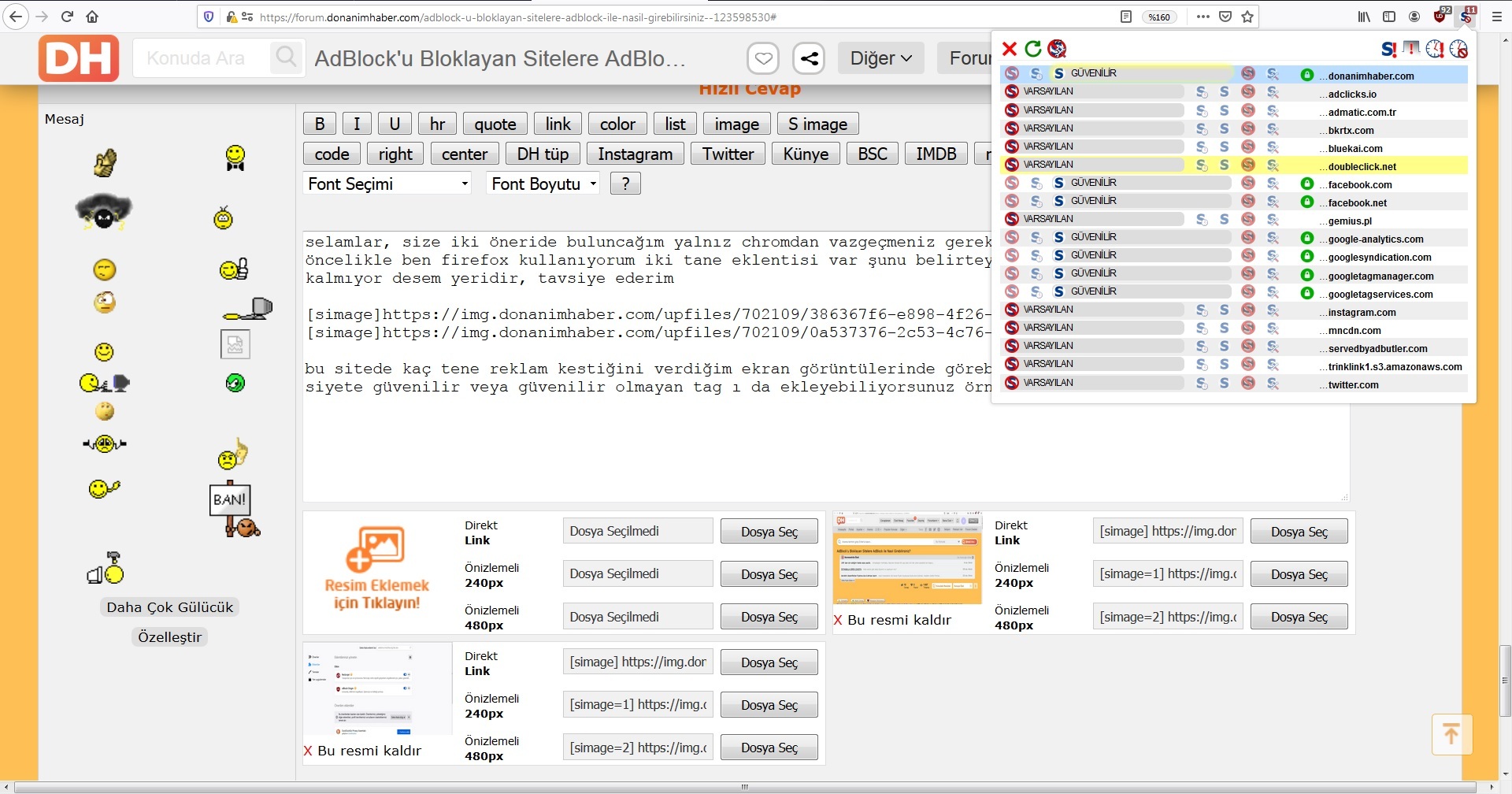Click Dosya Seç beside first Dosya Seçilmedi
Viewport: 1512px width, 794px height.
[x=769, y=532]
